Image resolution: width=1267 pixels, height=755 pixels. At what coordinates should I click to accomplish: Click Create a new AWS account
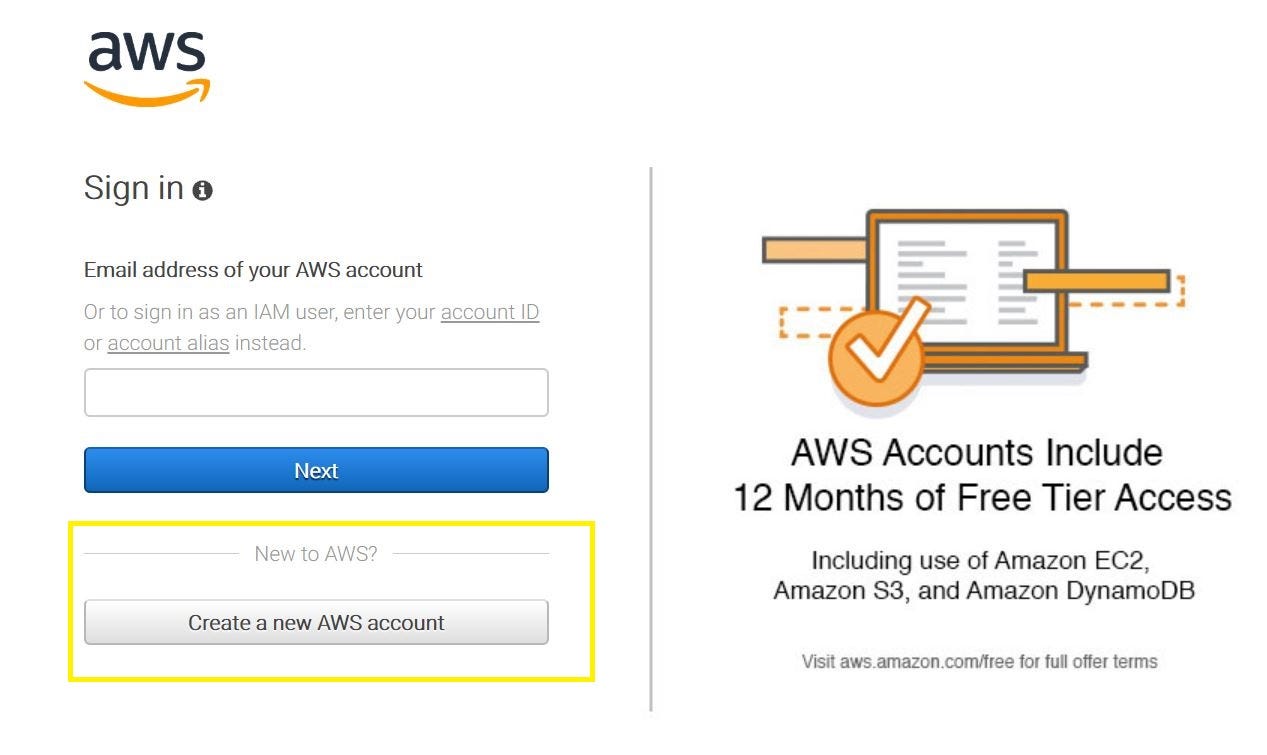coord(316,622)
